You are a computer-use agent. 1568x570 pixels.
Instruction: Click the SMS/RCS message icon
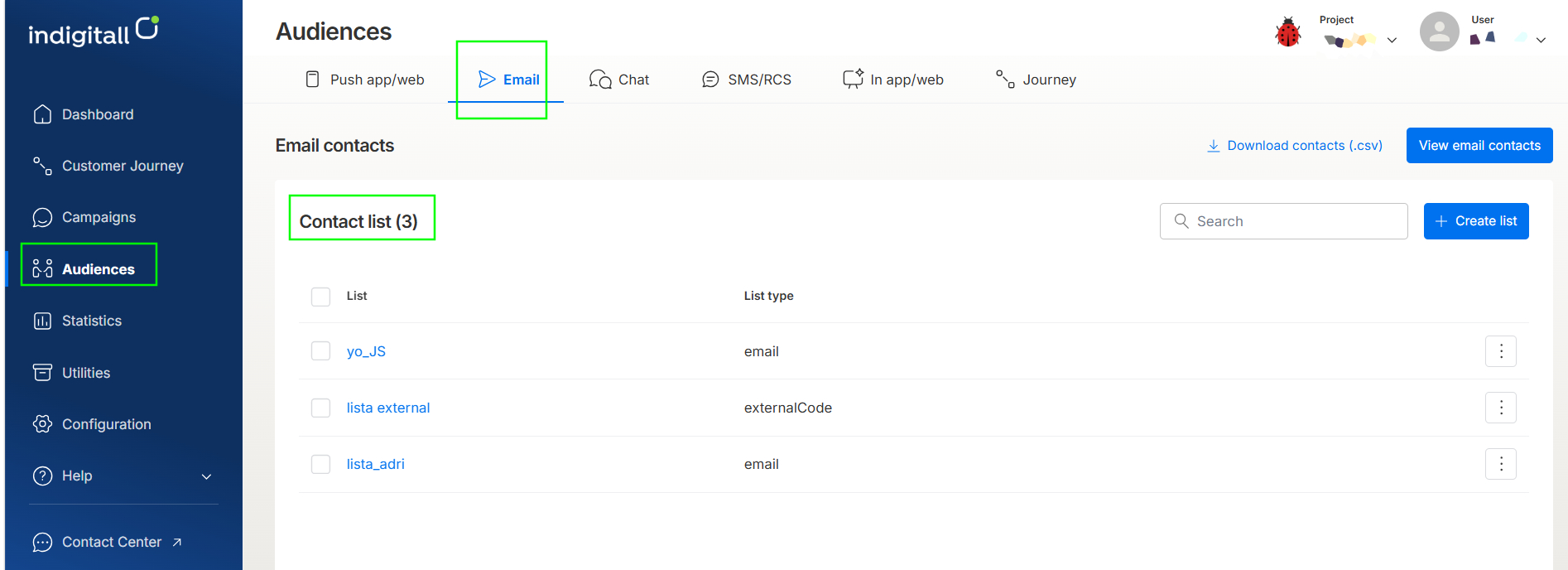click(710, 80)
